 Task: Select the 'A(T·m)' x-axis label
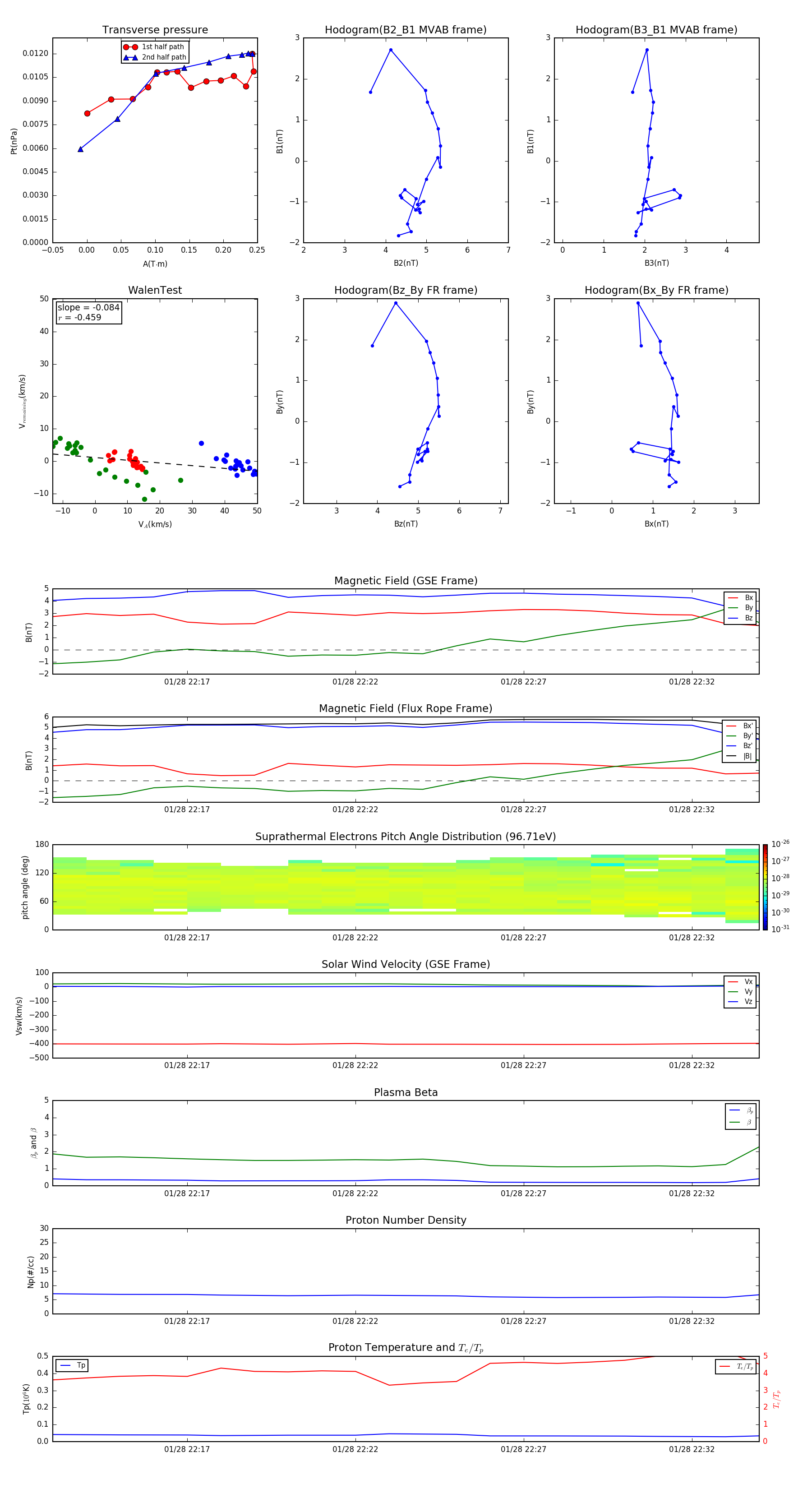click(155, 264)
